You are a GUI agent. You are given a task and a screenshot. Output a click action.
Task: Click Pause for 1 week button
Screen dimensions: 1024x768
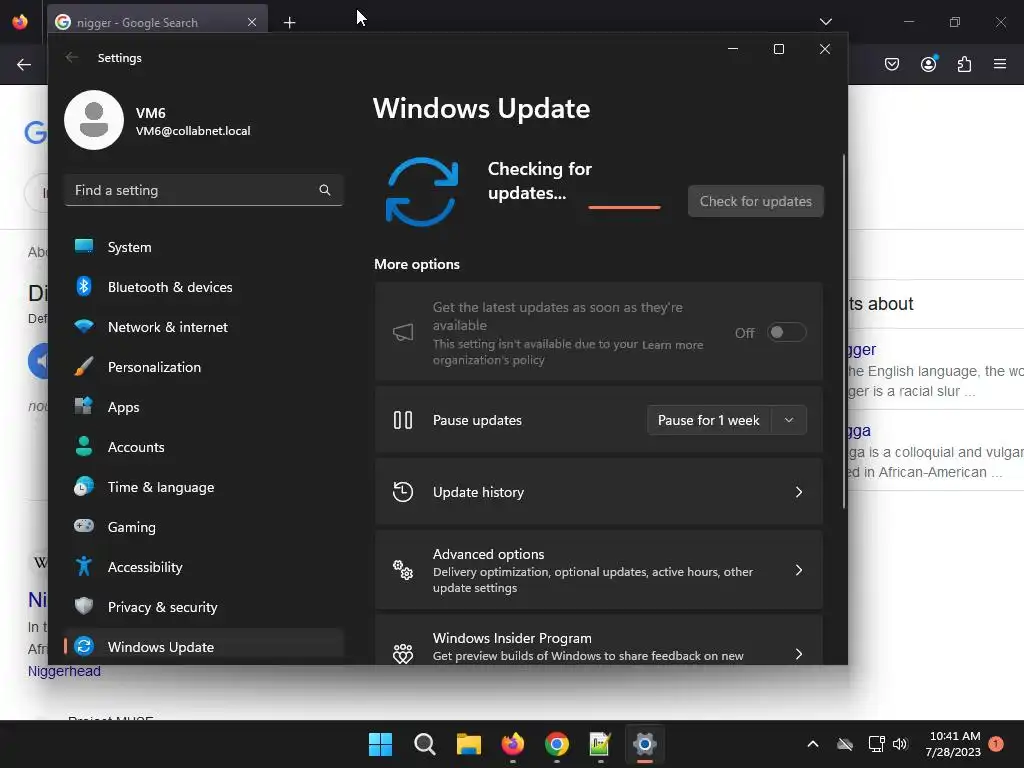click(x=709, y=420)
